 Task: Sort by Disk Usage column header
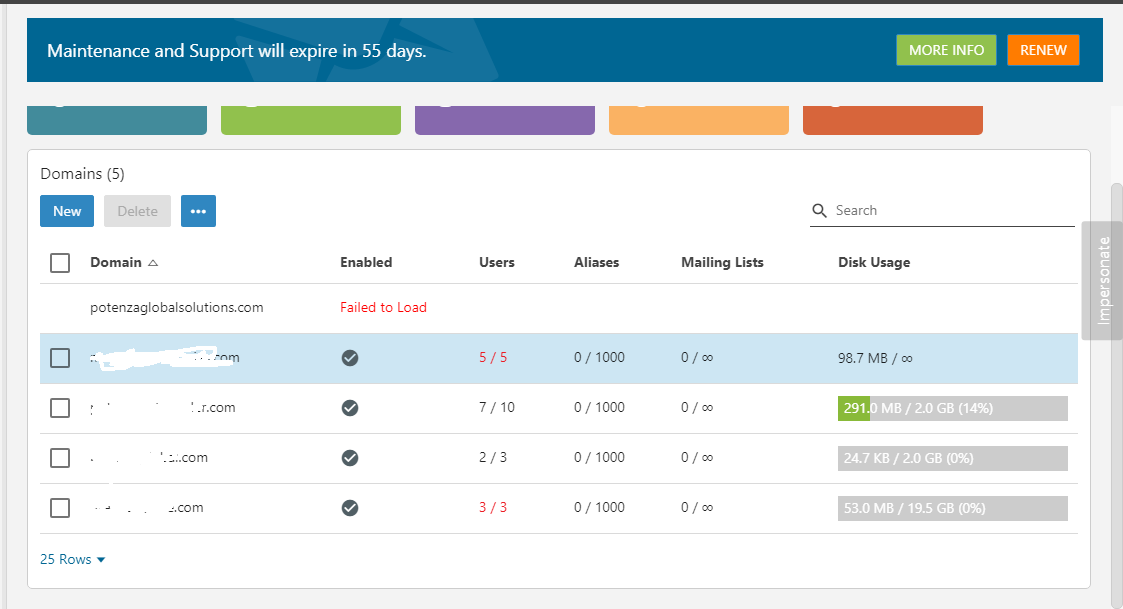[873, 263]
